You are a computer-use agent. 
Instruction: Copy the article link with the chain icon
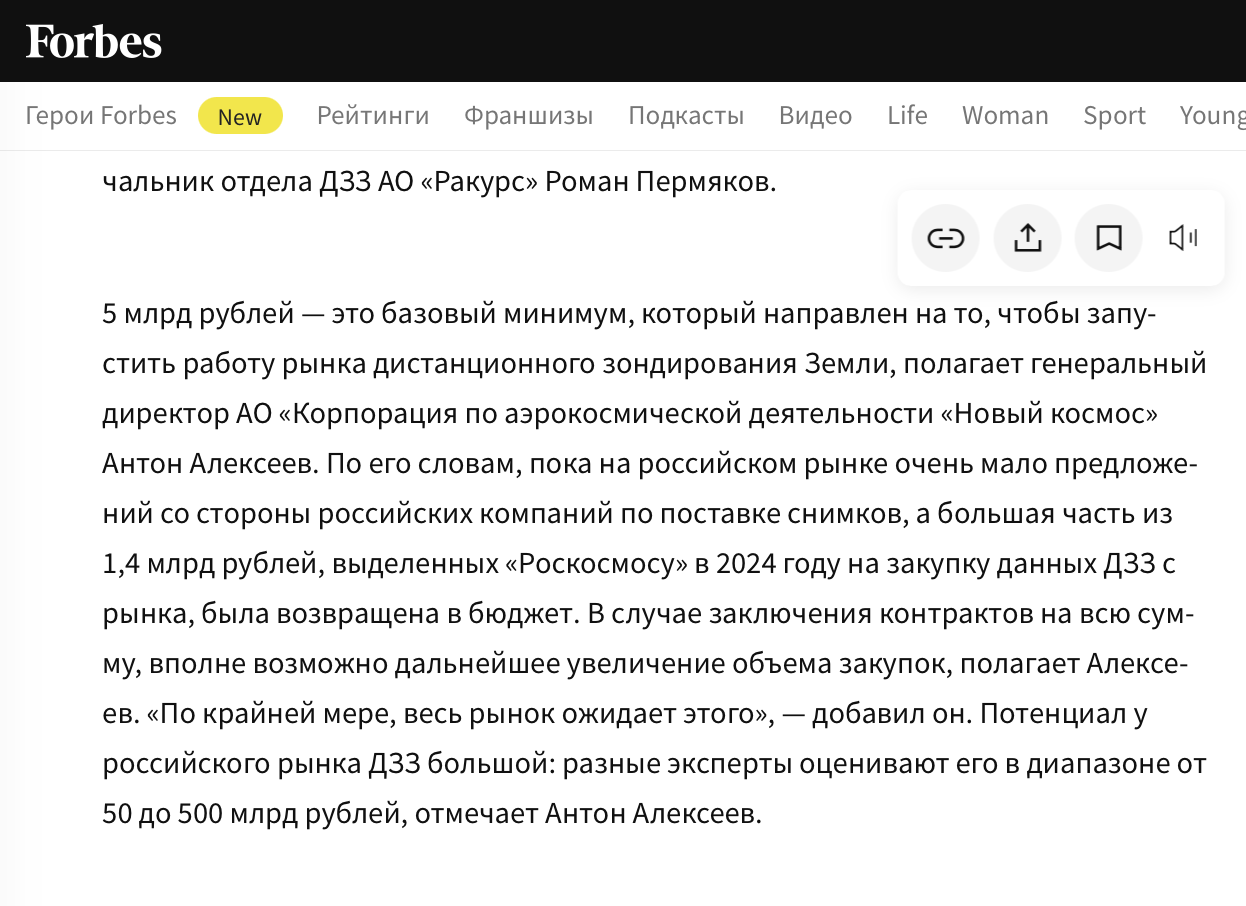pos(946,238)
